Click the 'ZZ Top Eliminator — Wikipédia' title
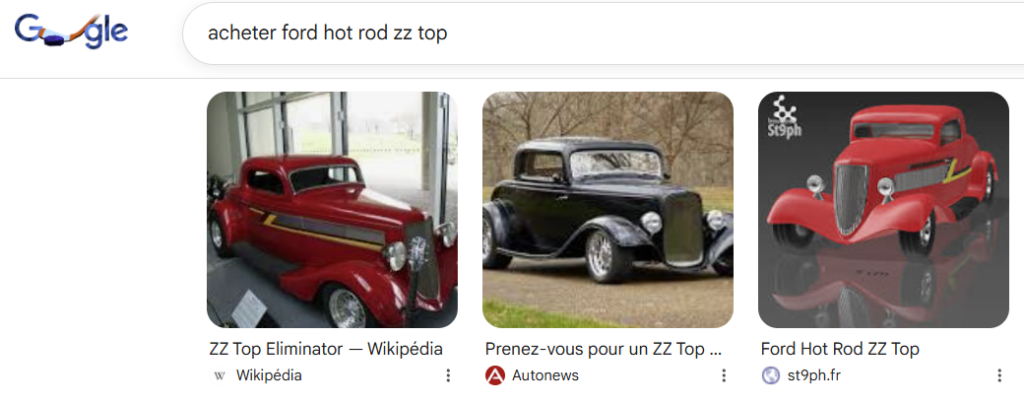The height and width of the screenshot is (404, 1024). pos(326,349)
